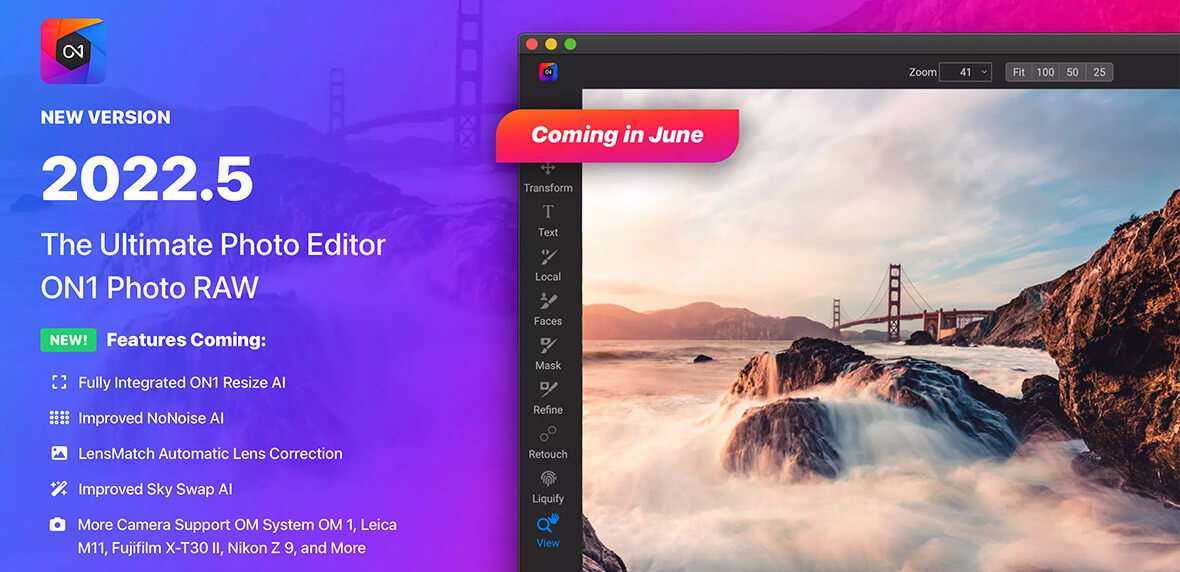This screenshot has width=1180, height=572.
Task: Select the Mask tool
Action: coord(548,354)
